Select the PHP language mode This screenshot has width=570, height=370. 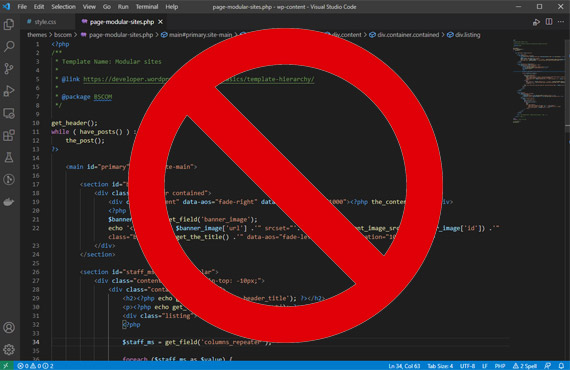point(500,366)
